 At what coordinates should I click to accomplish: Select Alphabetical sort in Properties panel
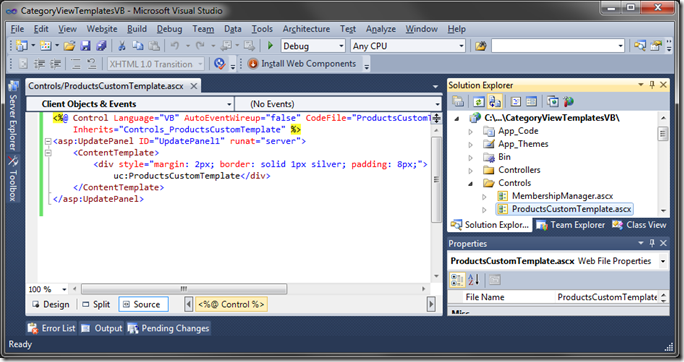tap(473, 280)
